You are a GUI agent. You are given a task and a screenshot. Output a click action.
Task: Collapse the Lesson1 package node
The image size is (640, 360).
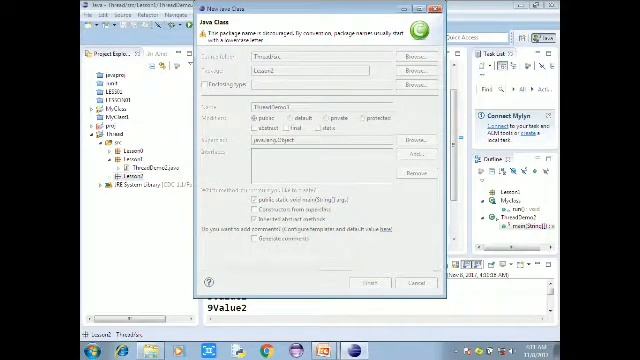click(x=109, y=160)
